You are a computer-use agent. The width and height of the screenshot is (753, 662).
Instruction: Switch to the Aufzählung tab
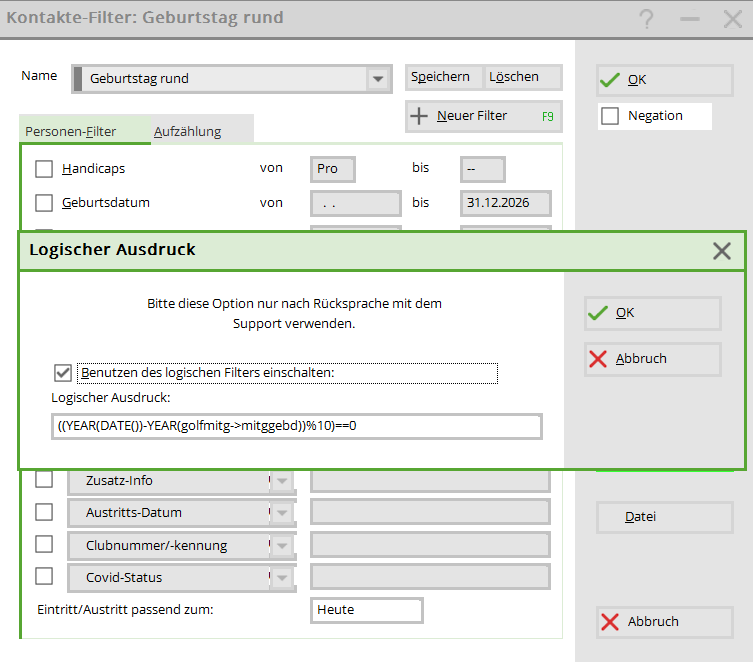click(188, 131)
